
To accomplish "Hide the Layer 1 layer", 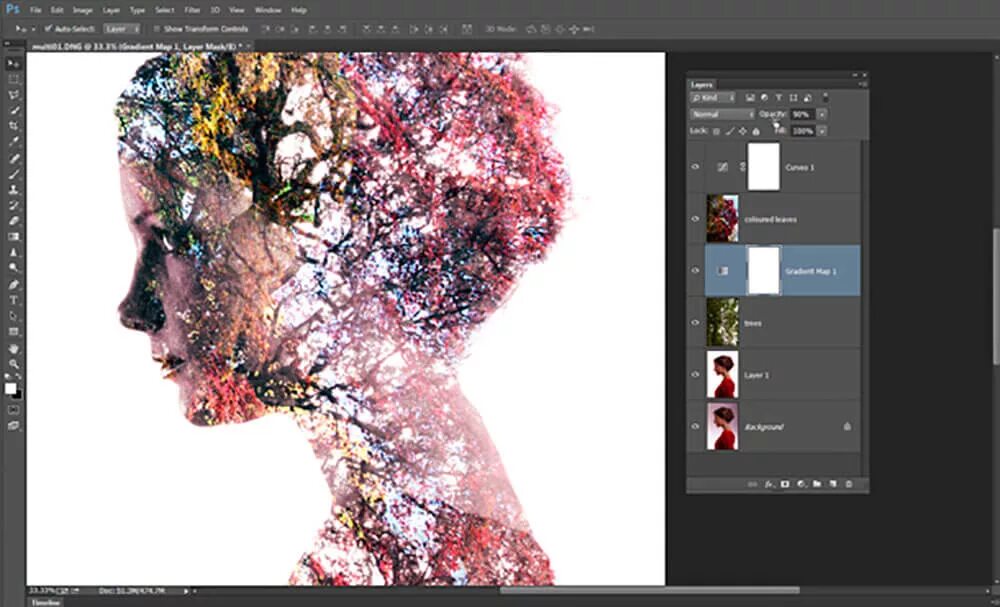I will (696, 375).
